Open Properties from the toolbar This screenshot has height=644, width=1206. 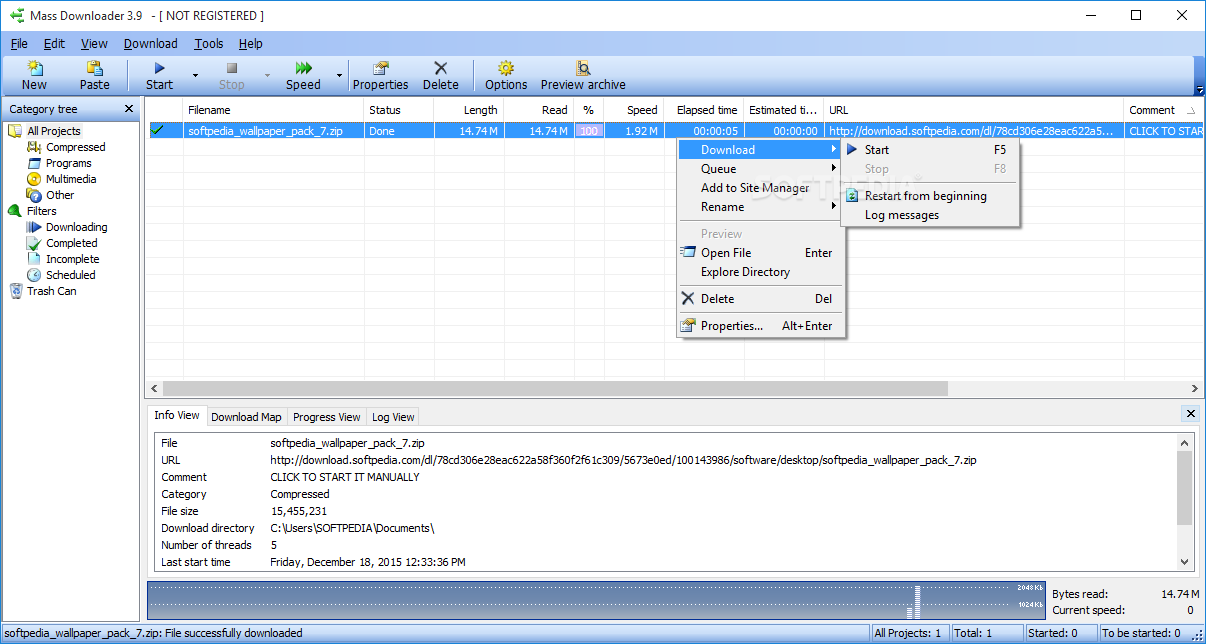tap(381, 75)
